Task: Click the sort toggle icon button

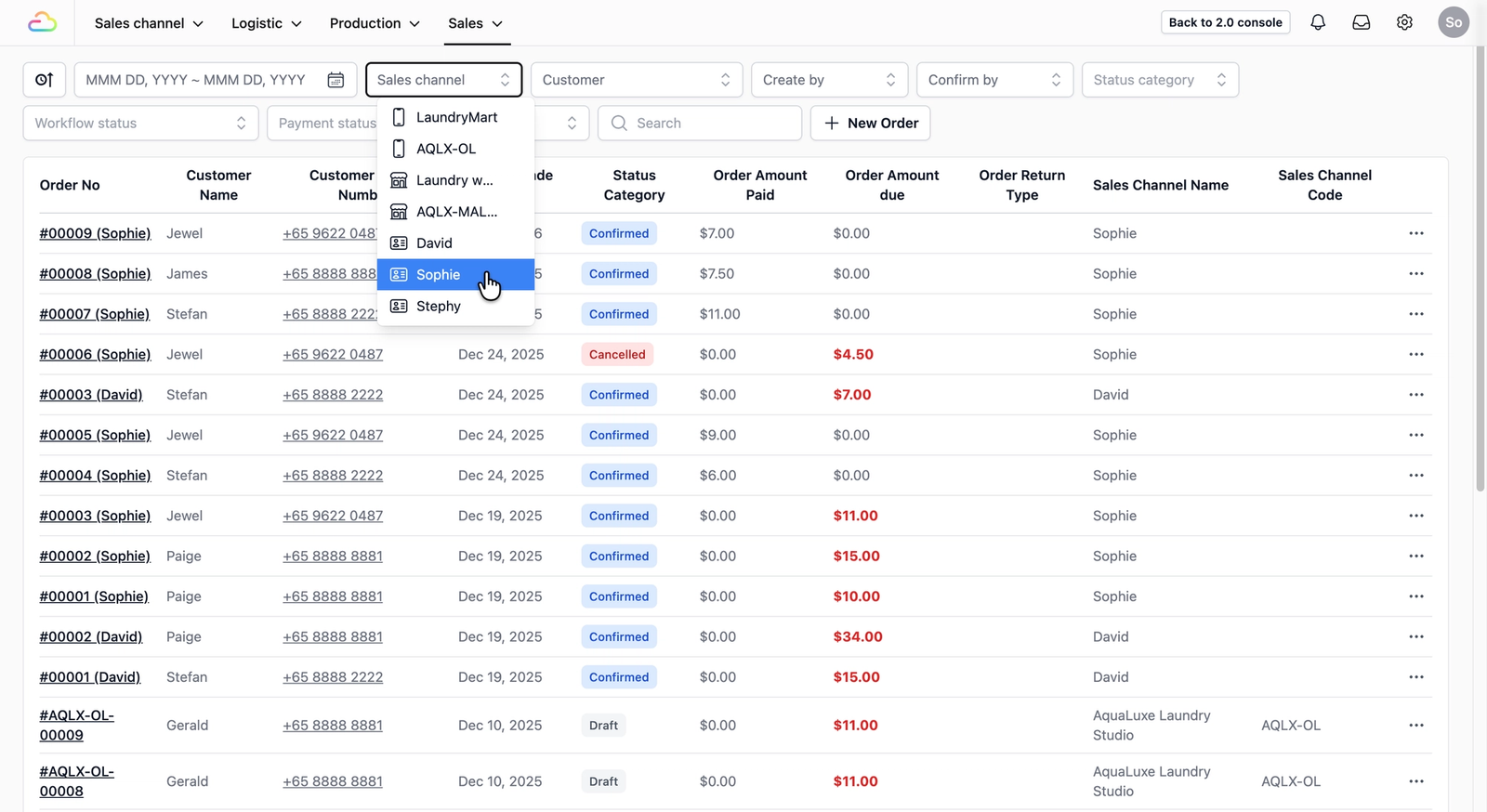Action: pyautogui.click(x=45, y=80)
